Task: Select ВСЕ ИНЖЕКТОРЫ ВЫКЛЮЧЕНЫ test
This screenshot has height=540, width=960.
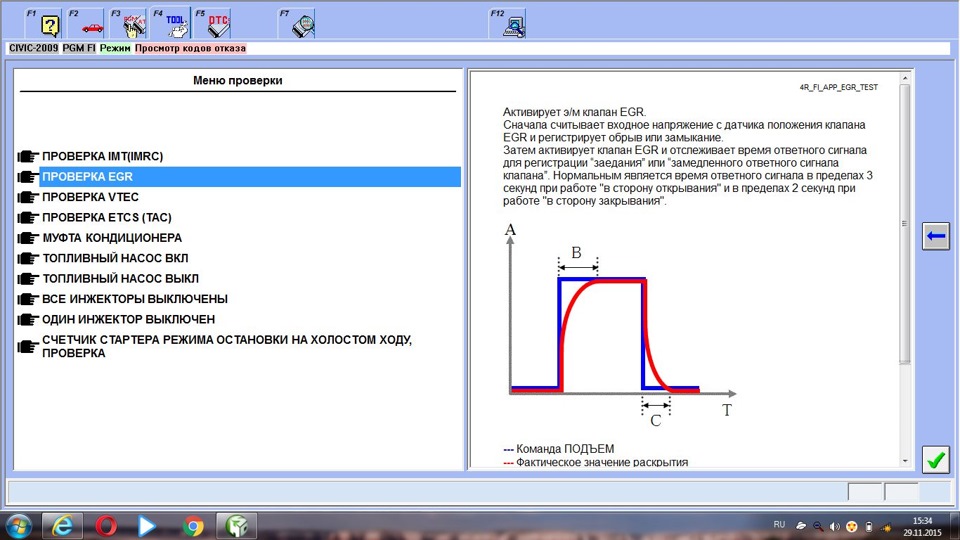Action: click(135, 299)
